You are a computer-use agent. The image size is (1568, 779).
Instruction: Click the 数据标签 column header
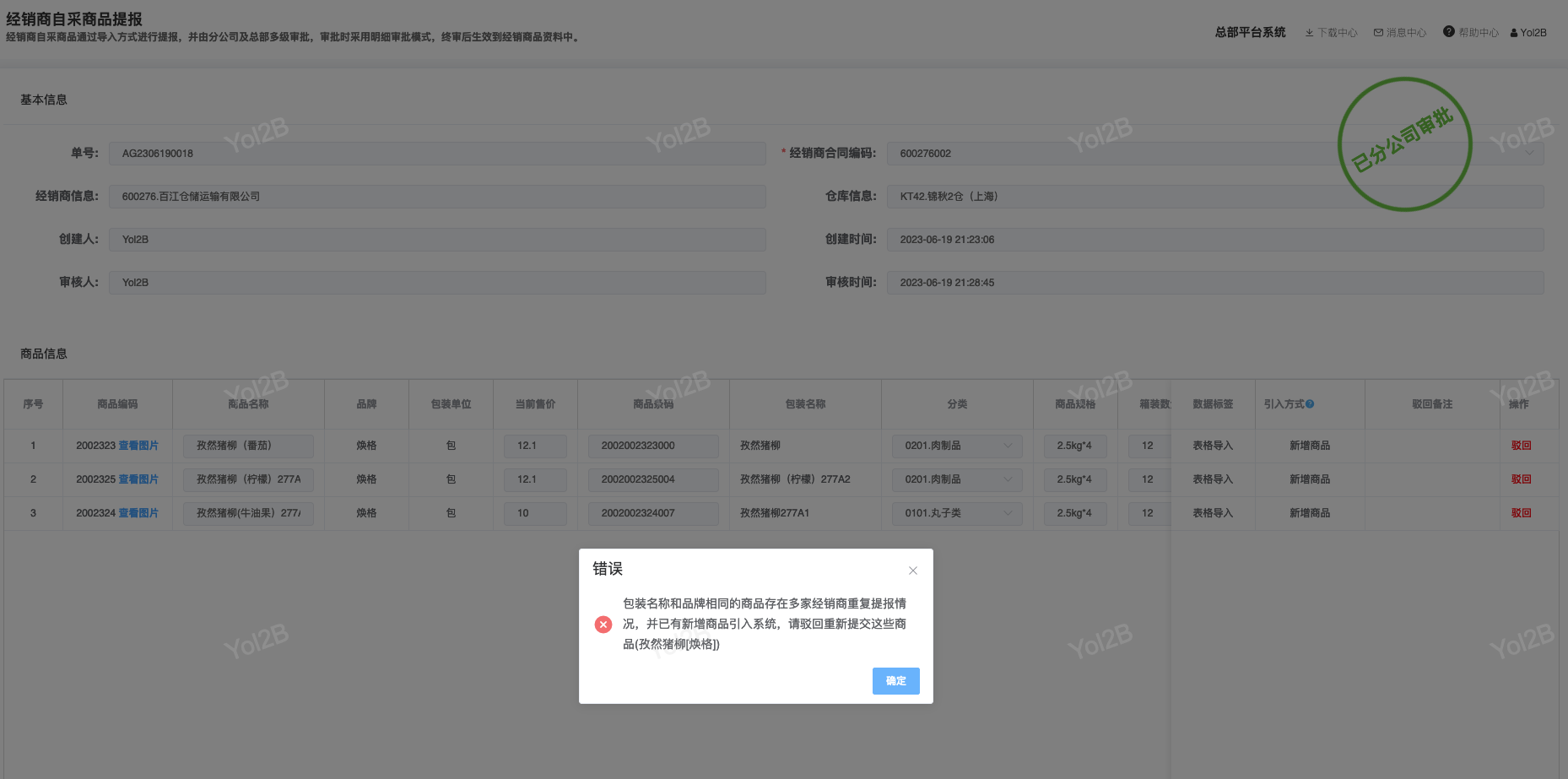pyautogui.click(x=1213, y=404)
